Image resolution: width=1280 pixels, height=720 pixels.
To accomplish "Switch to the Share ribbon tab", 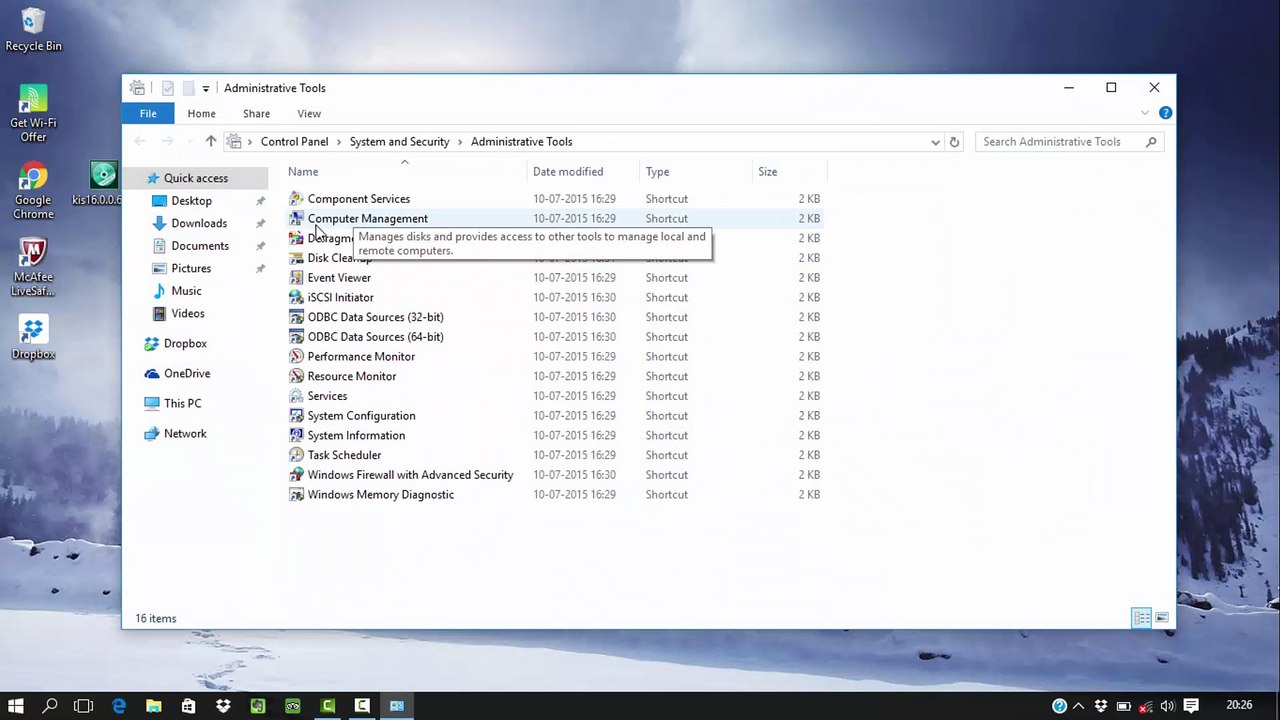I will [x=256, y=114].
